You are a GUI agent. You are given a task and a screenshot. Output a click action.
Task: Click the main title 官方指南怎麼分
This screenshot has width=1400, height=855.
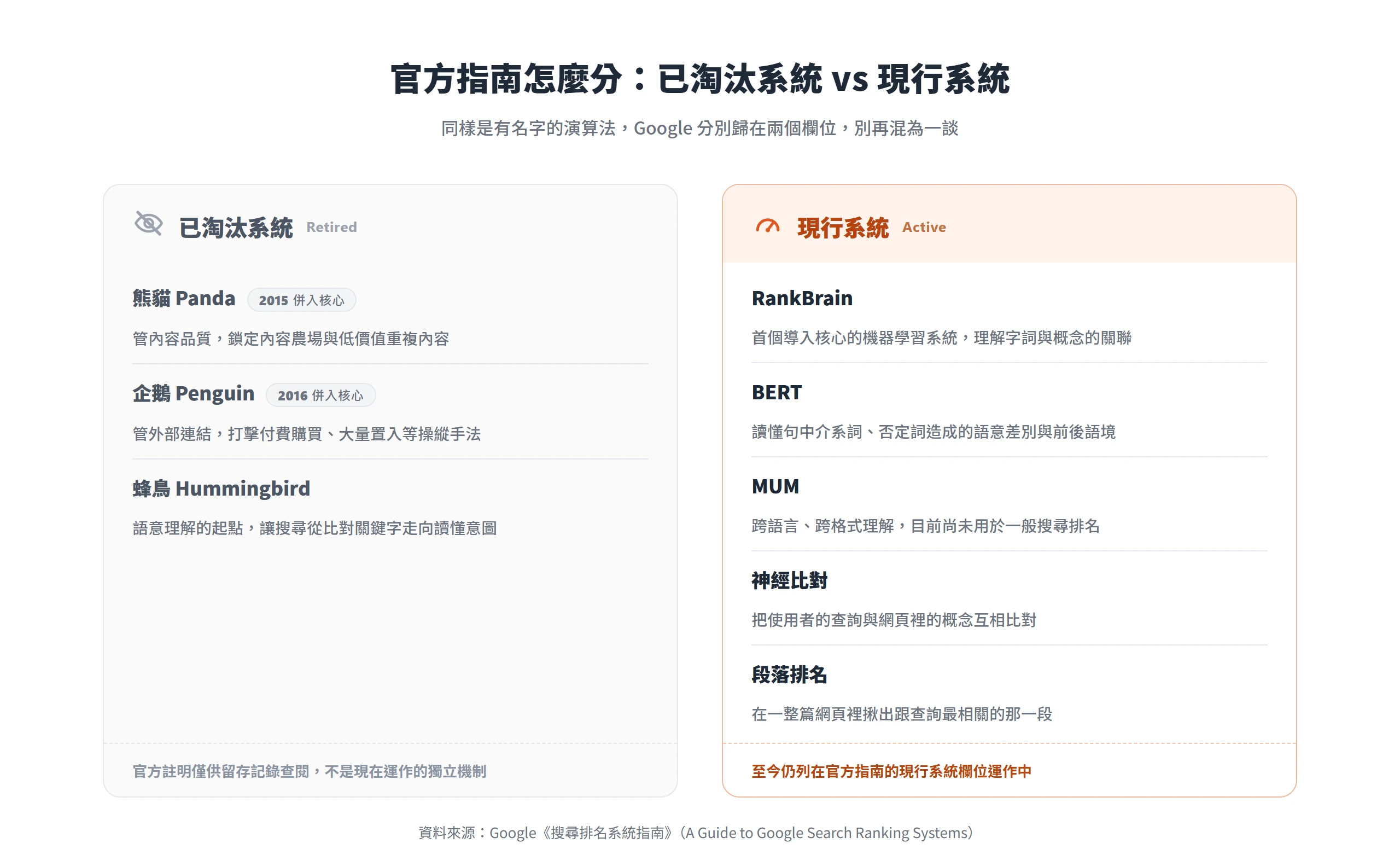point(700,79)
